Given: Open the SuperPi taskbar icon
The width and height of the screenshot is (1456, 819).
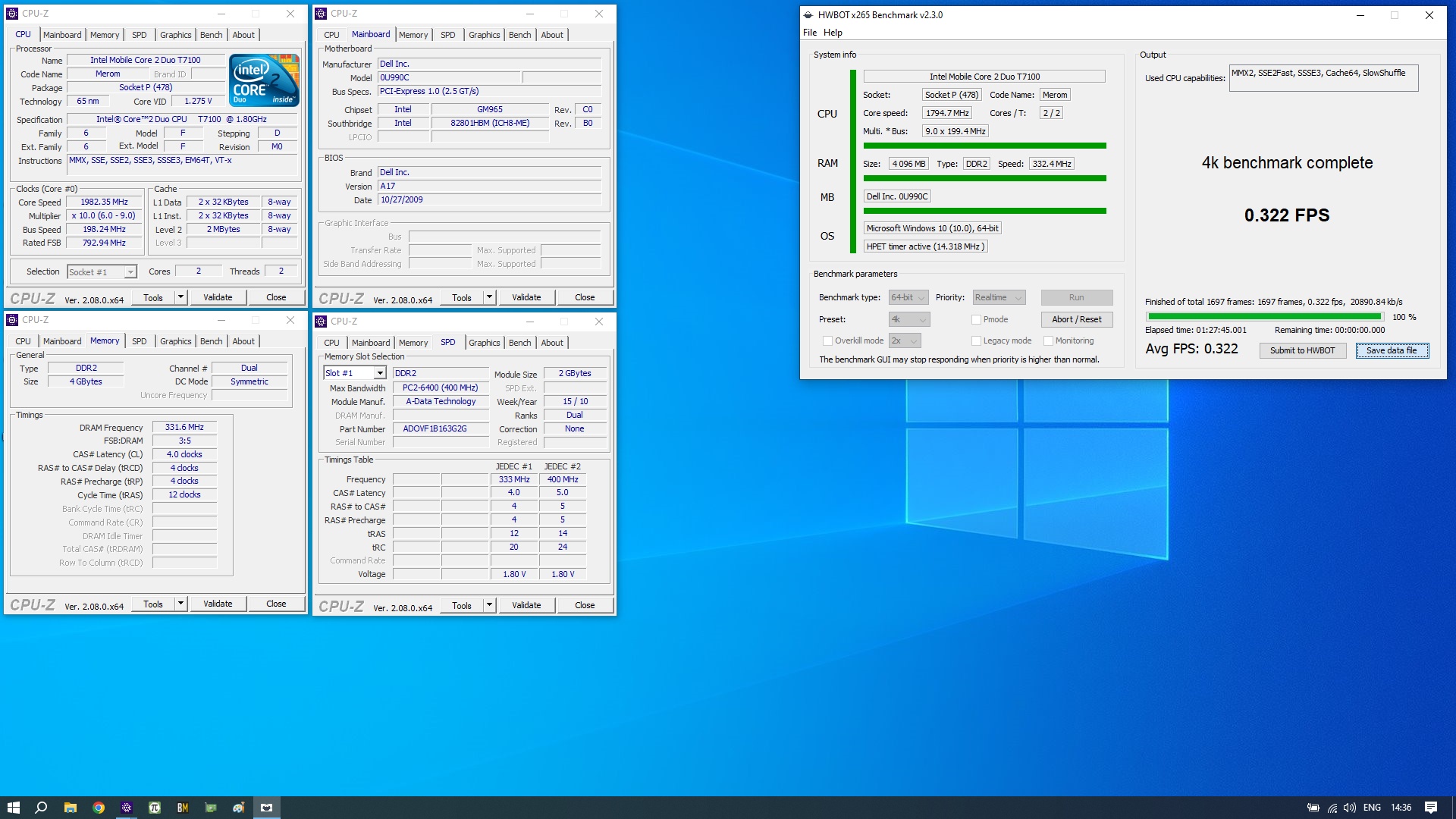Looking at the screenshot, I should tap(155, 808).
